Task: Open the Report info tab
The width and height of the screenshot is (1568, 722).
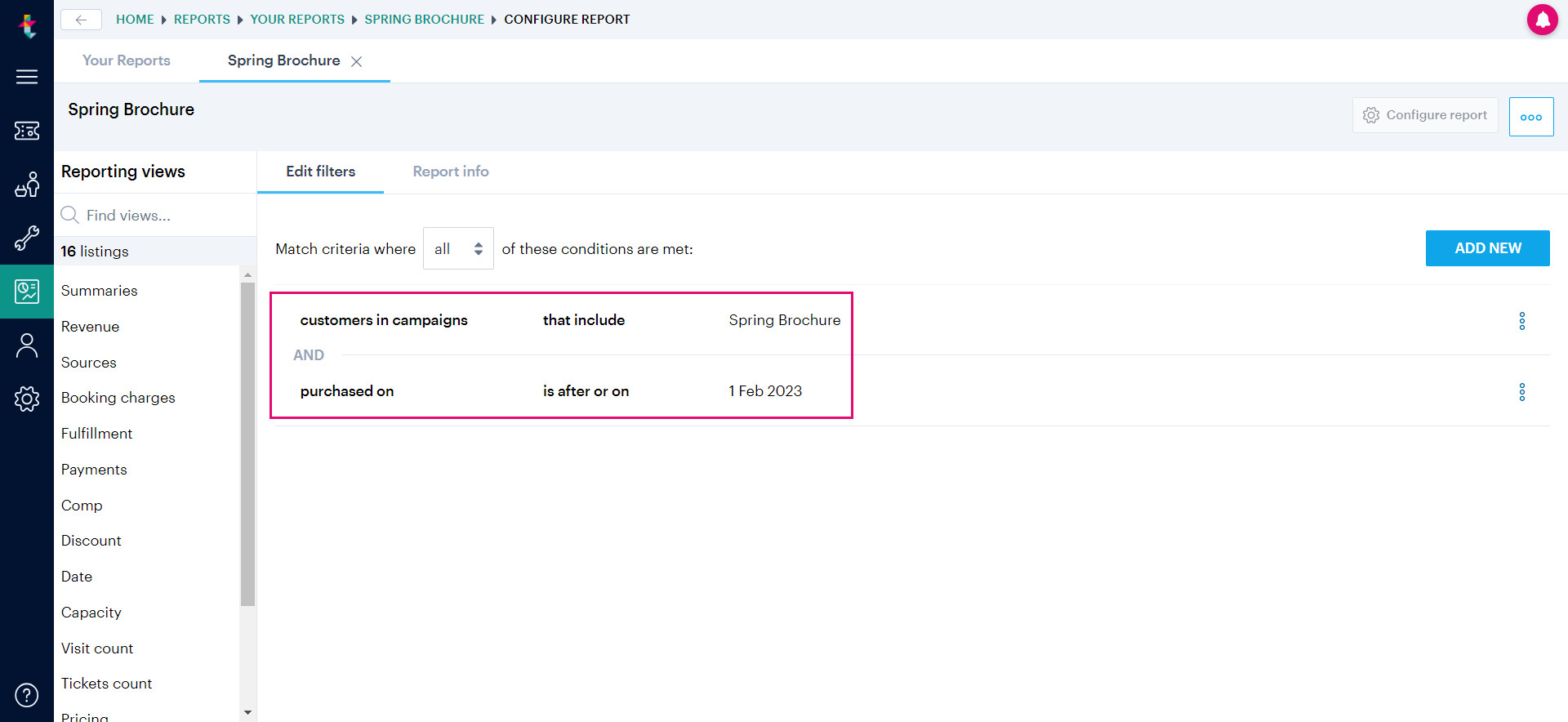Action: (x=451, y=172)
